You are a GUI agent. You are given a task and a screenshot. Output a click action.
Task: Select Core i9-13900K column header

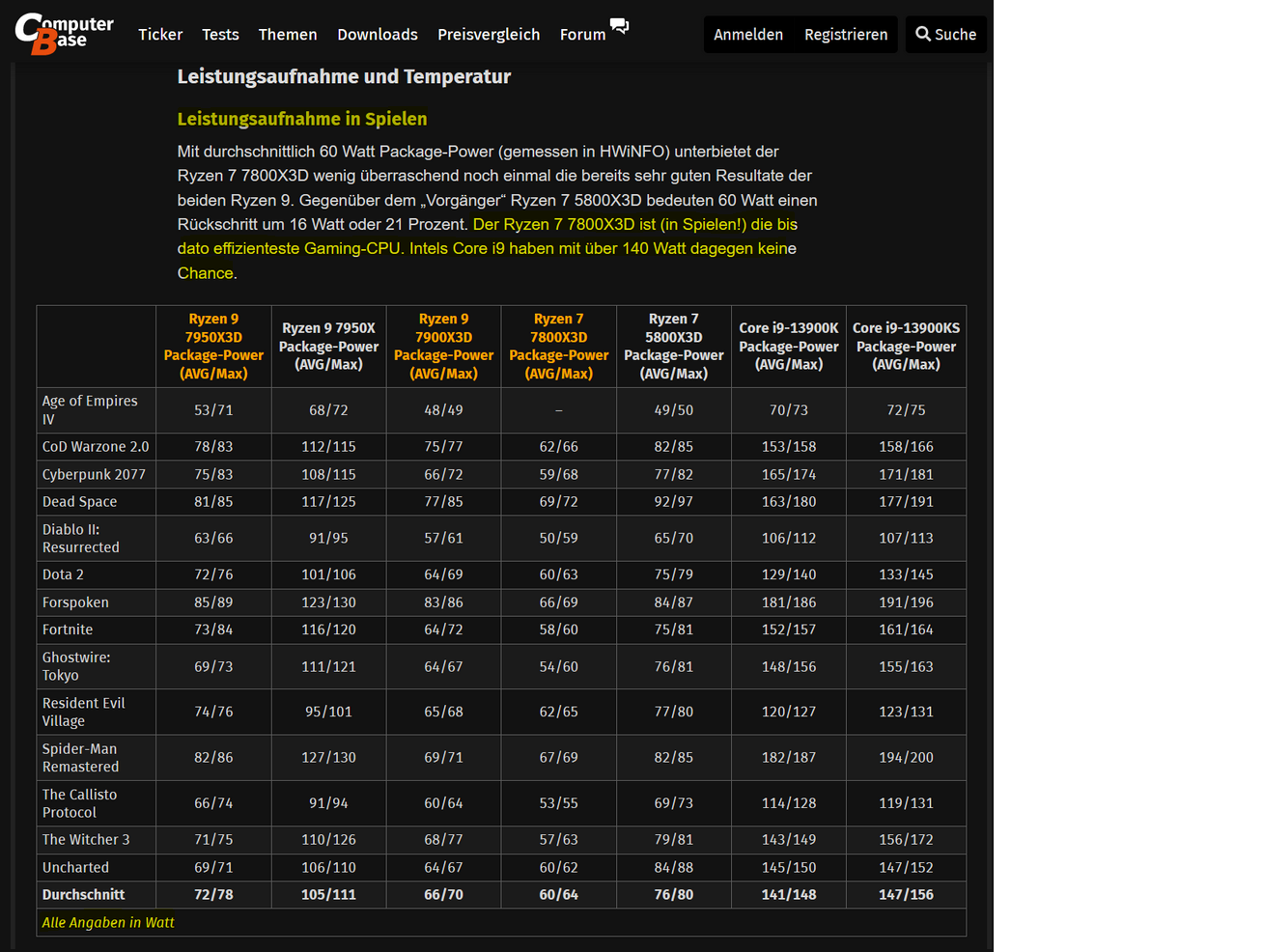click(x=789, y=347)
